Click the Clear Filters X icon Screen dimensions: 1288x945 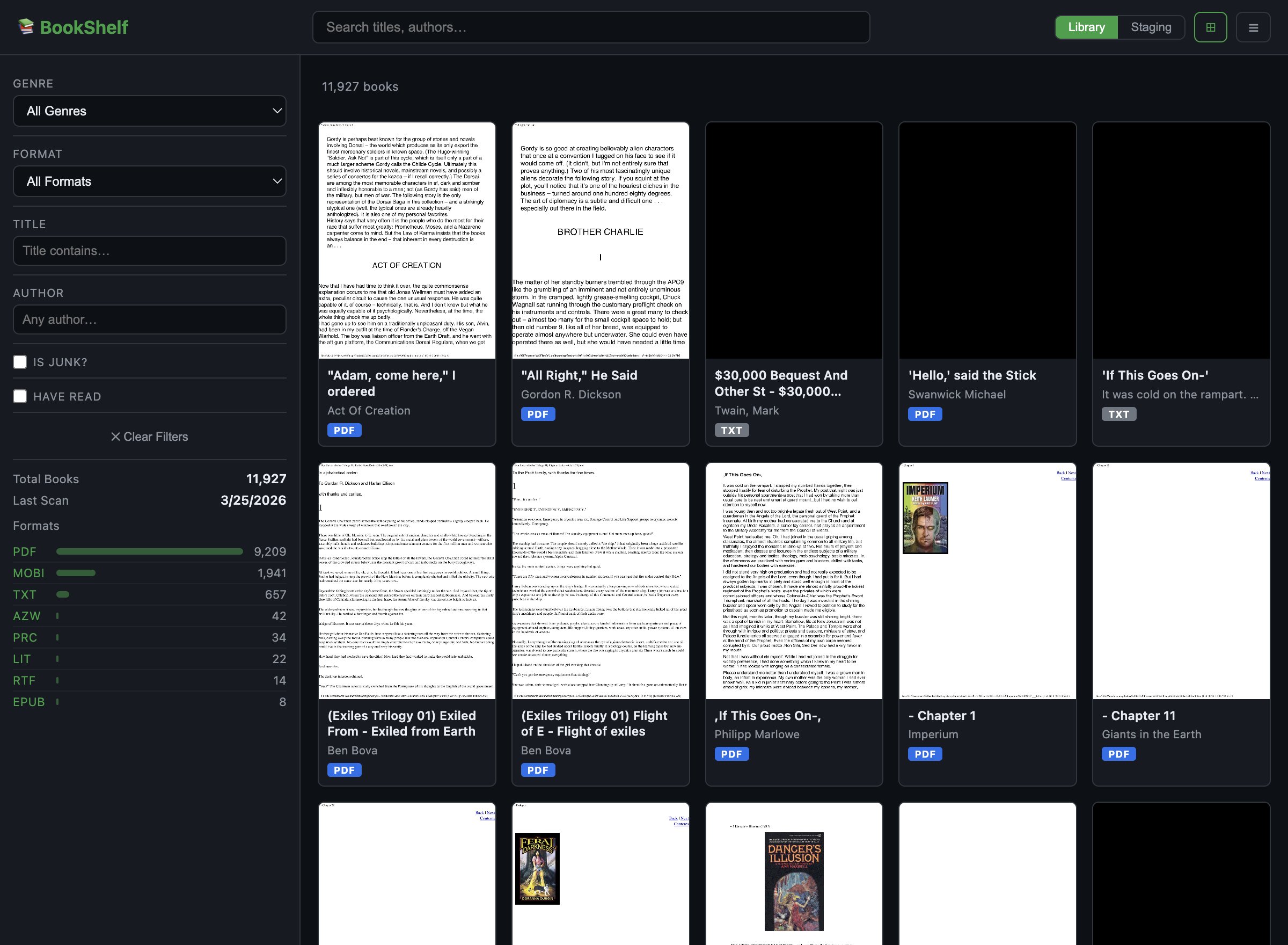click(x=115, y=437)
